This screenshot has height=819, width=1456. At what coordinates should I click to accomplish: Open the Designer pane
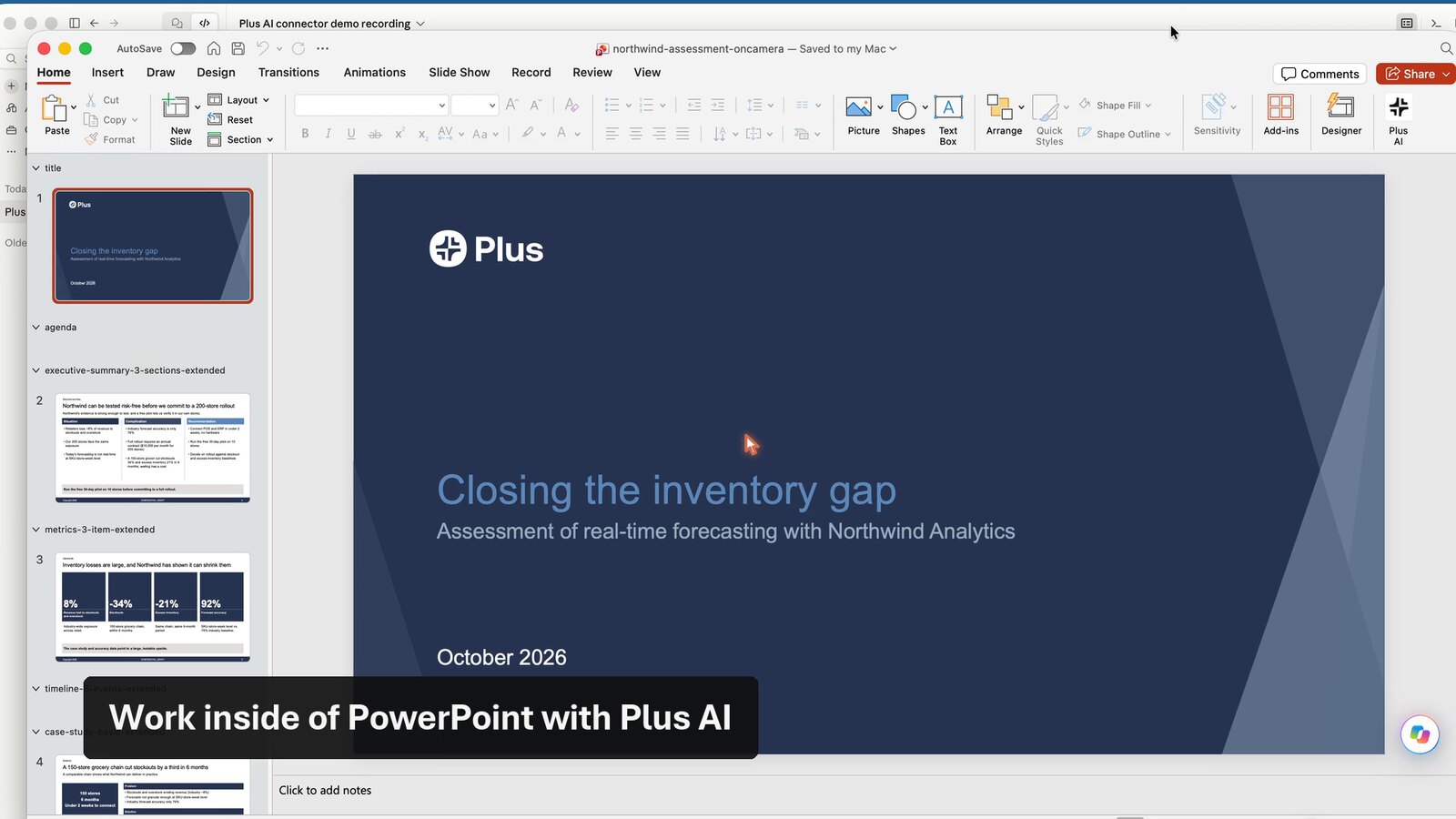pos(1341,116)
